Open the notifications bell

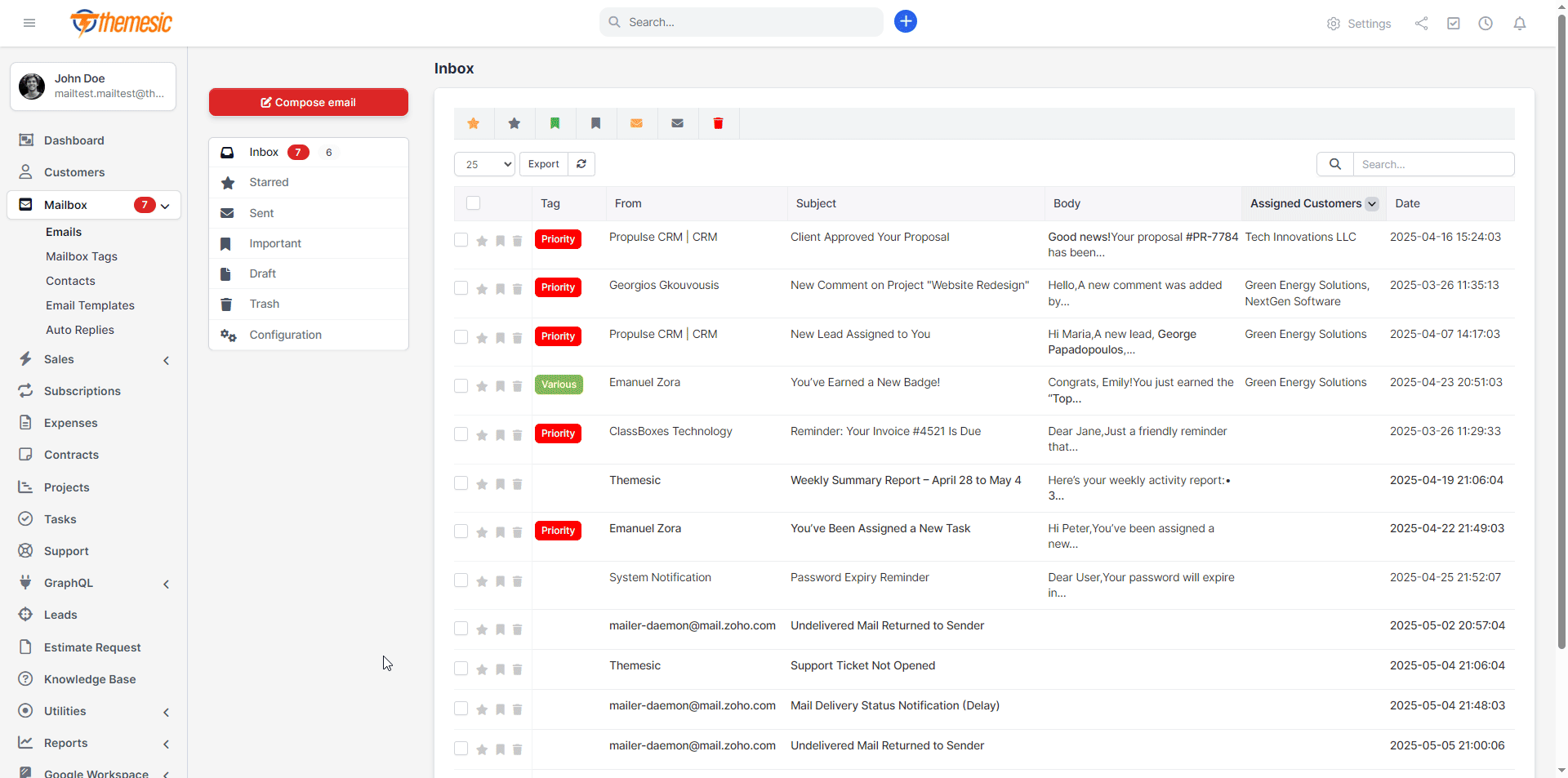1519,24
